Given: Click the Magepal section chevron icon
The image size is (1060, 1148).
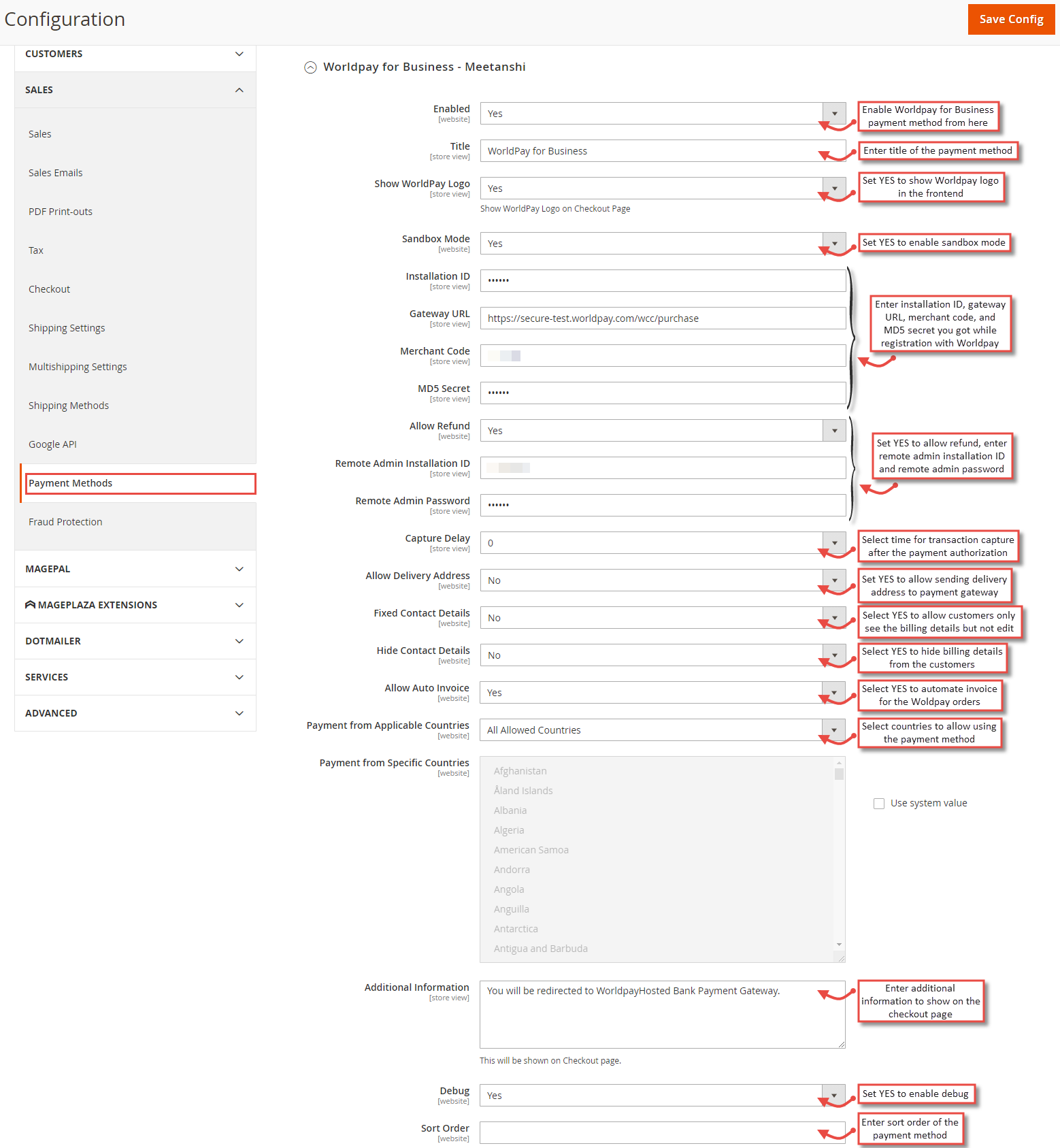Looking at the screenshot, I should point(239,569).
